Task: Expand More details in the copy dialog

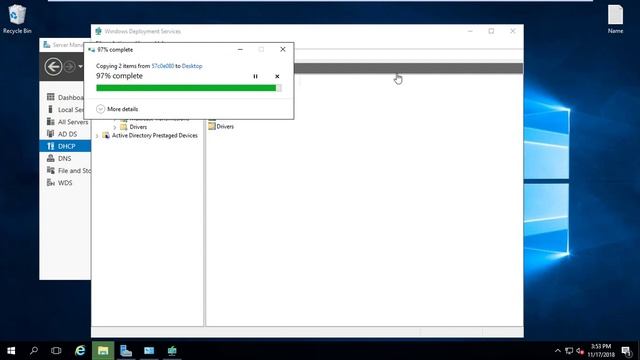Action: click(117, 109)
